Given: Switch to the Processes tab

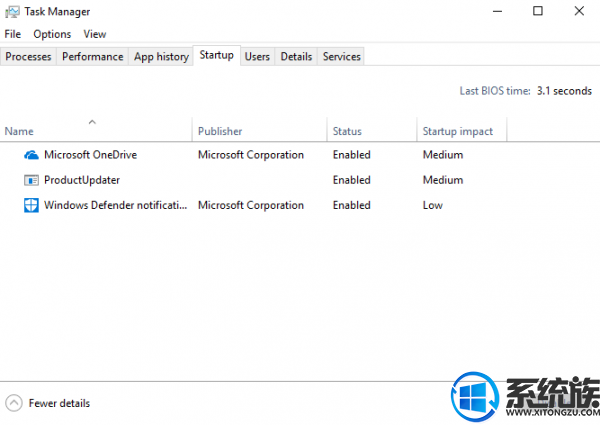Looking at the screenshot, I should (x=28, y=57).
